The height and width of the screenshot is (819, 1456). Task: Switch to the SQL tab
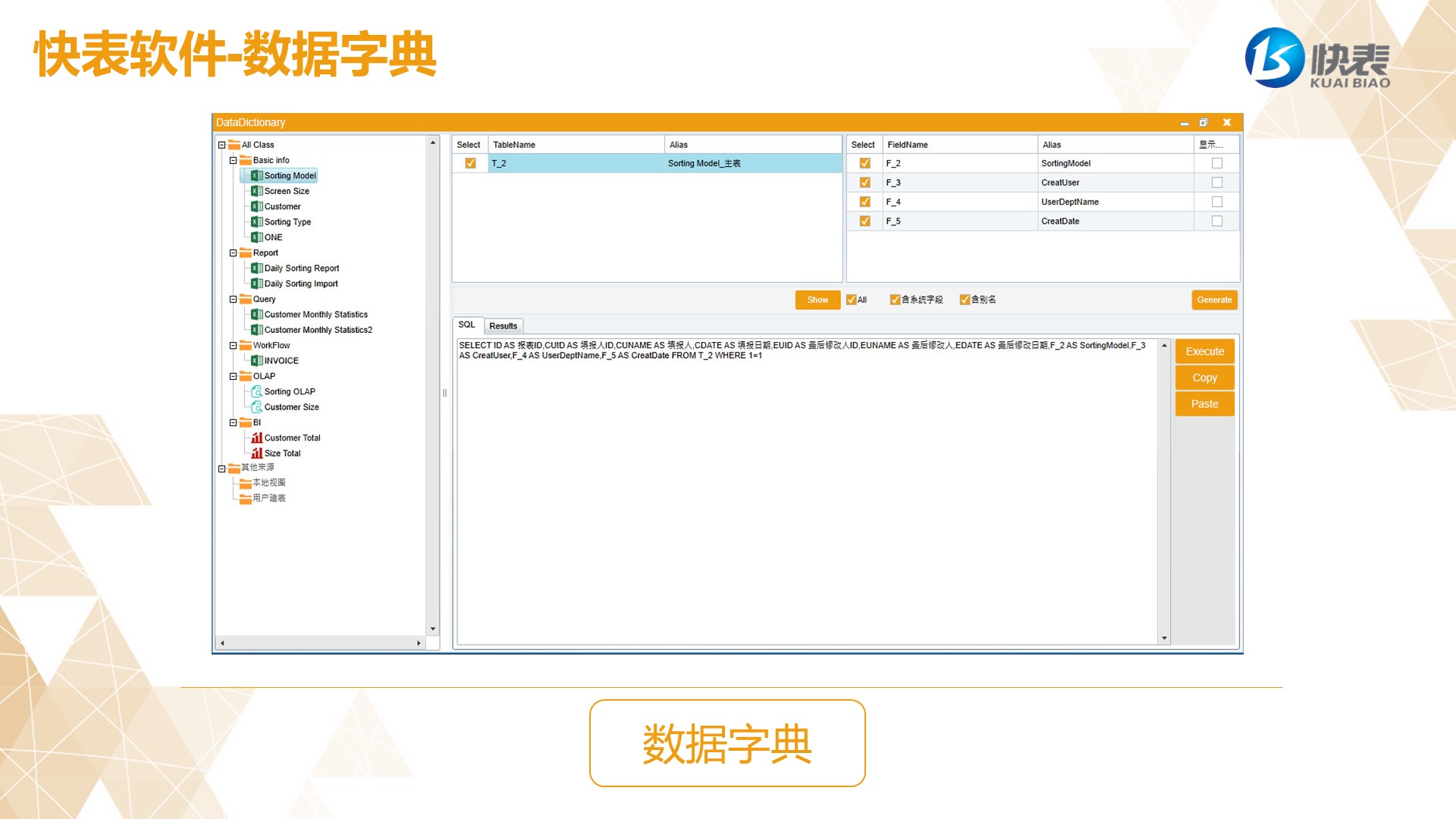point(467,325)
